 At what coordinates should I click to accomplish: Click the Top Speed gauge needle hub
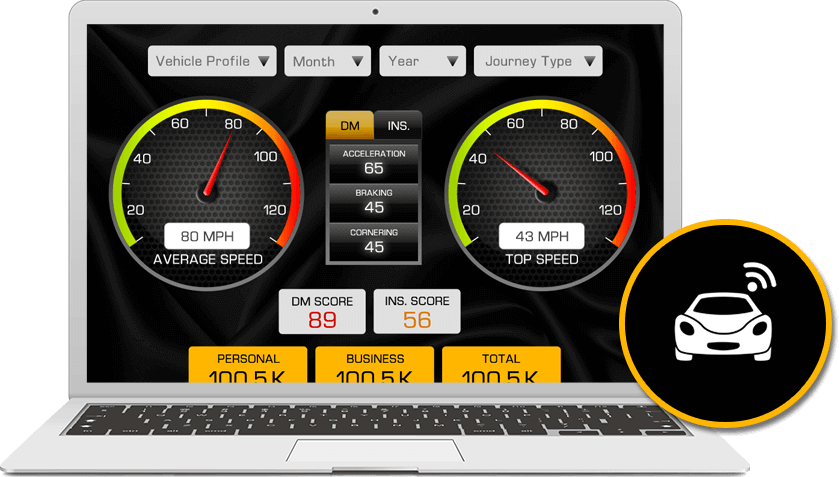[544, 190]
